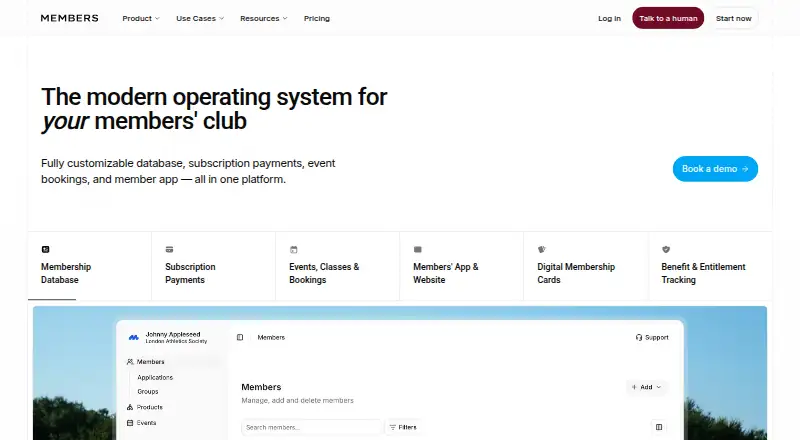Click the Log in link

(x=609, y=18)
